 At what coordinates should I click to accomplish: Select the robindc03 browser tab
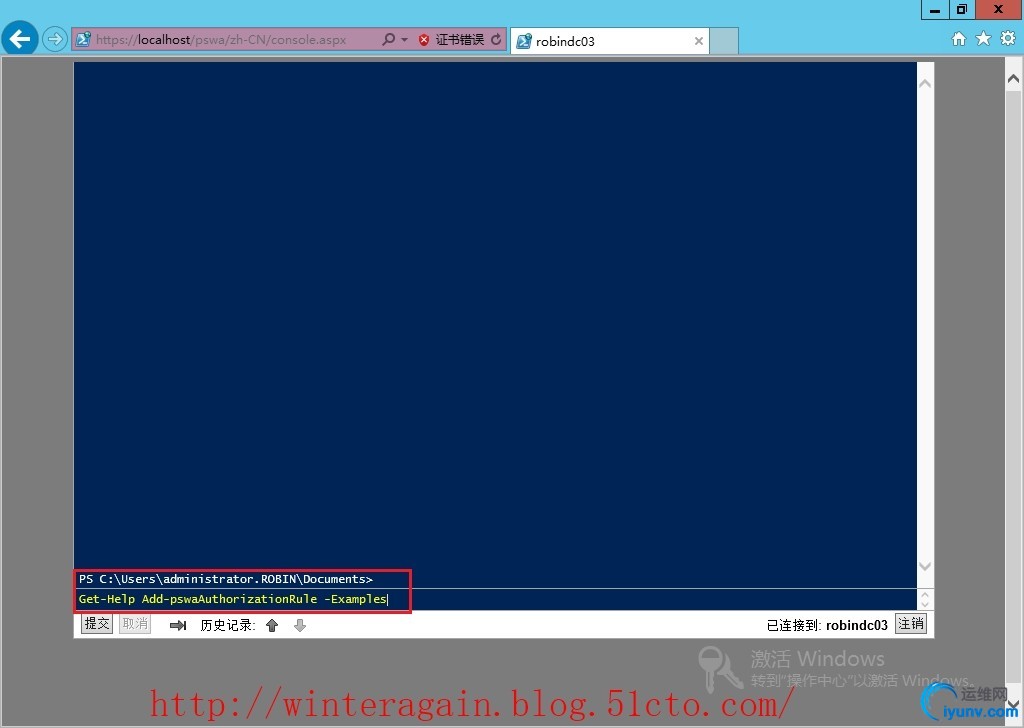click(609, 41)
